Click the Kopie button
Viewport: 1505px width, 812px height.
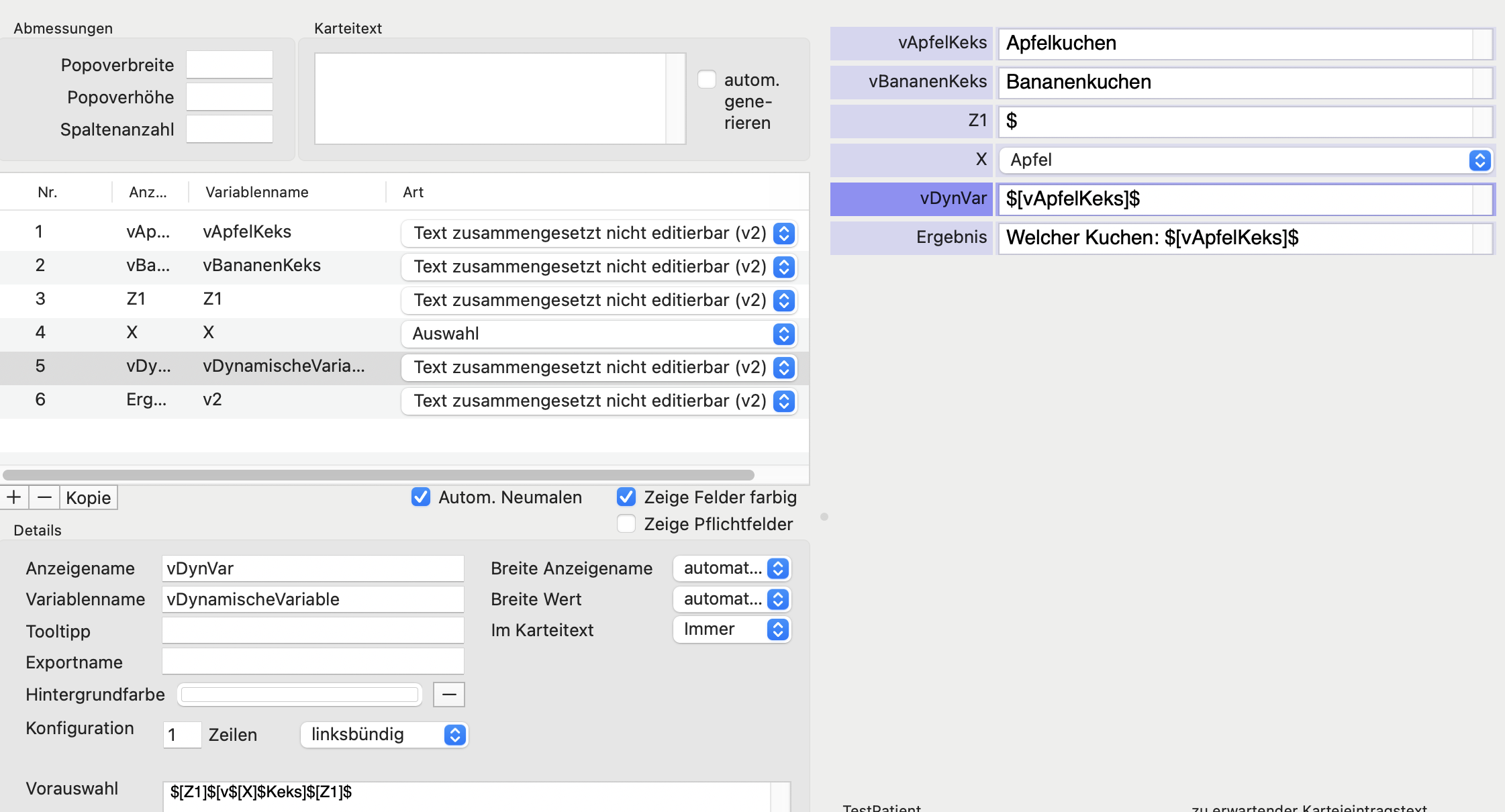(x=89, y=497)
